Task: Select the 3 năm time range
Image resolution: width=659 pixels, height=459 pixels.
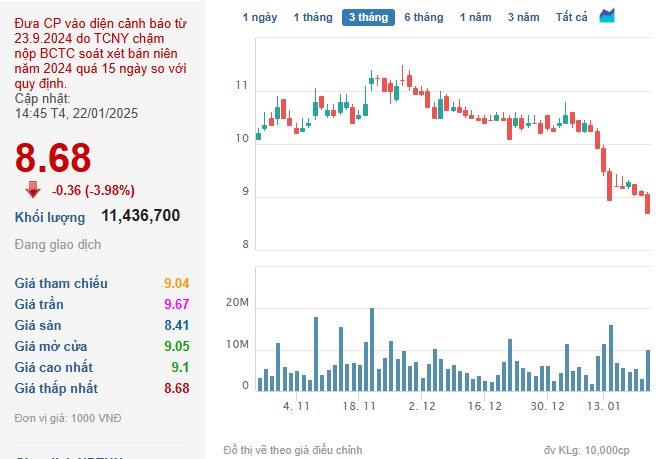Action: coord(523,17)
